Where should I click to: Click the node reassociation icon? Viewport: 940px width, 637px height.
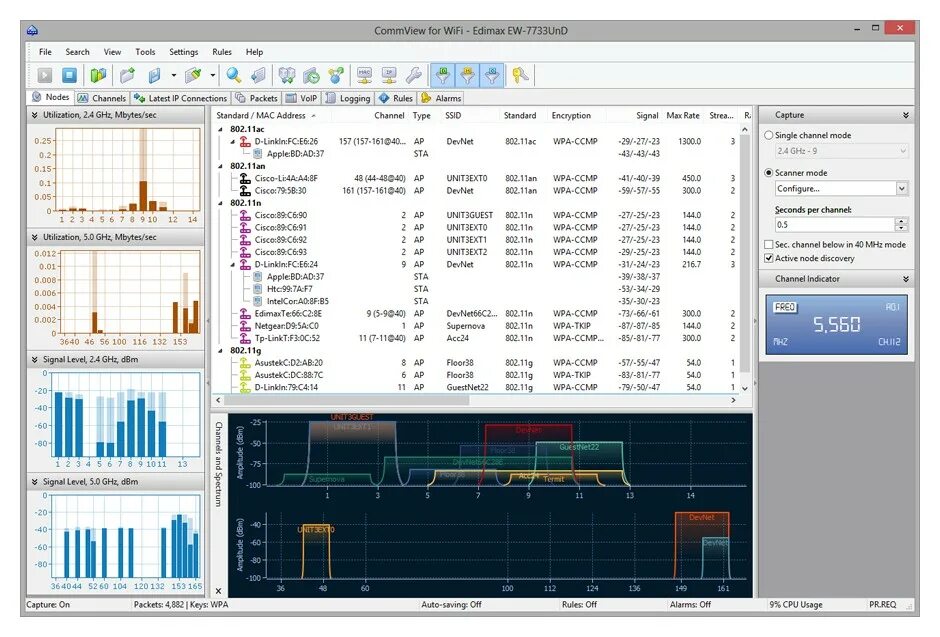(336, 76)
